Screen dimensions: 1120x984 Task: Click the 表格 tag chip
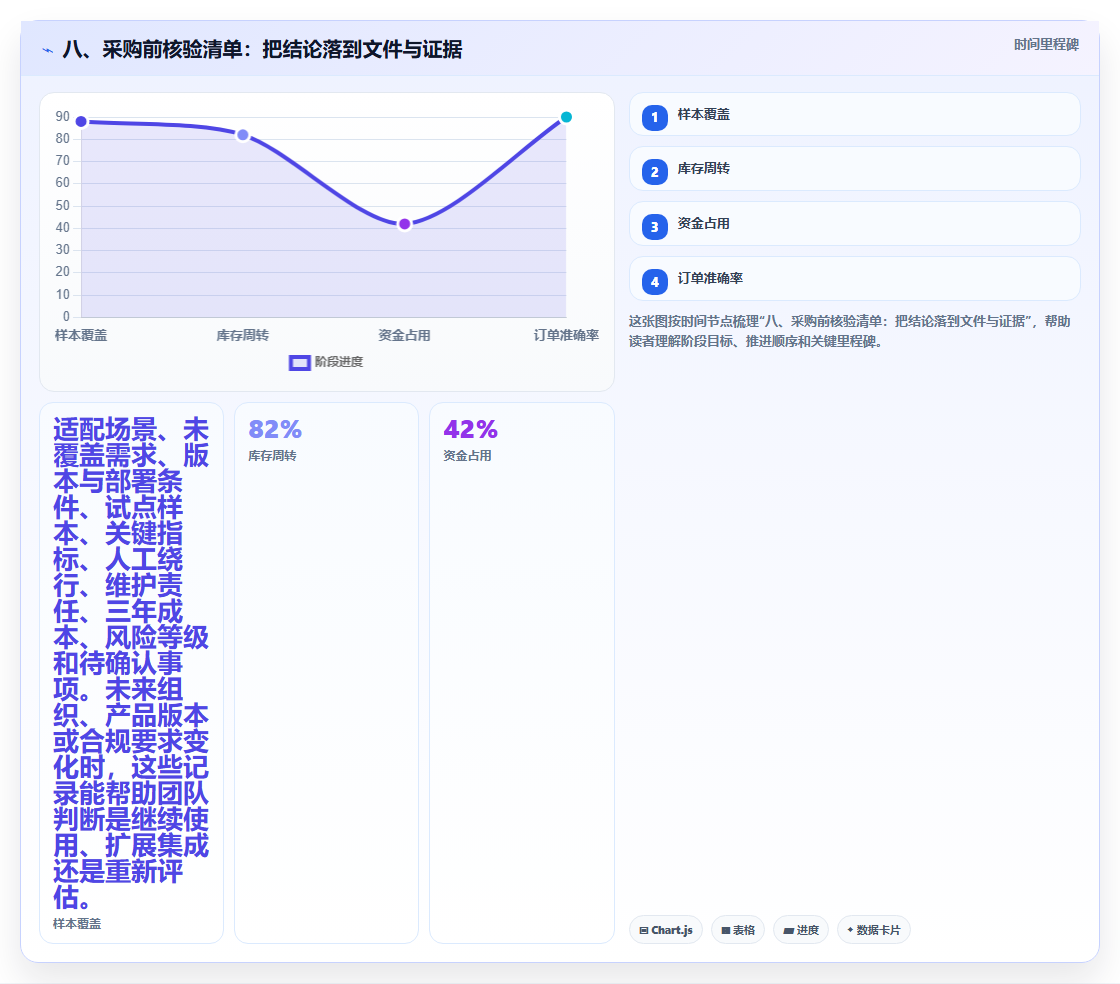click(738, 930)
